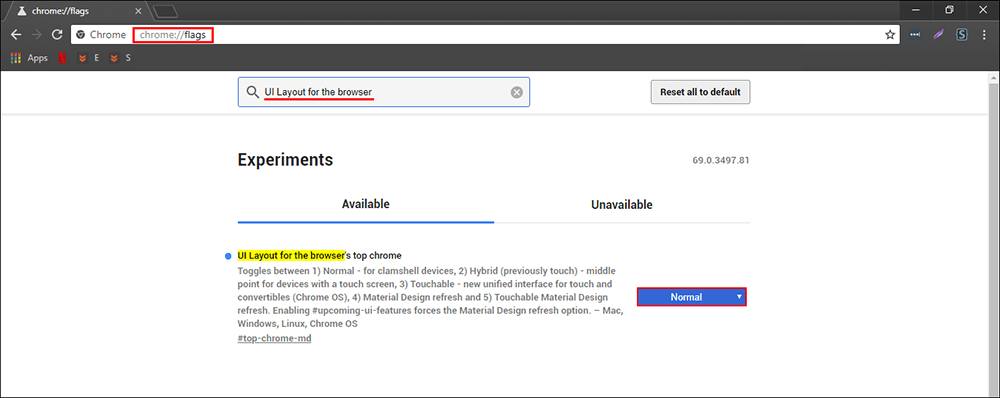Switch to the Unavailable tab
Screen dimensions: 1000x398
[x=622, y=205]
